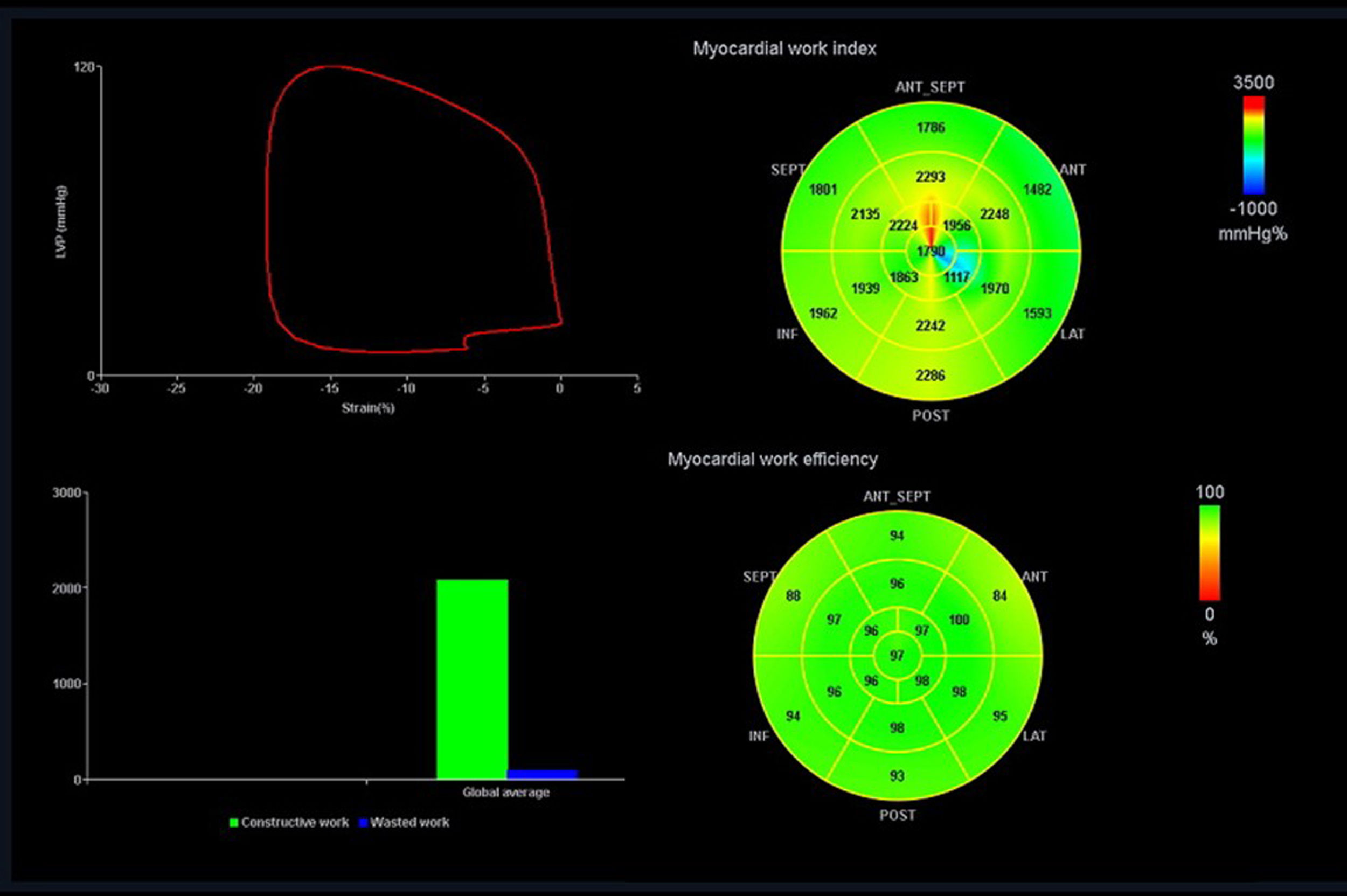Screen dimensions: 1347x896
Task: Select efficiency segment showing 88
Action: pos(793,596)
